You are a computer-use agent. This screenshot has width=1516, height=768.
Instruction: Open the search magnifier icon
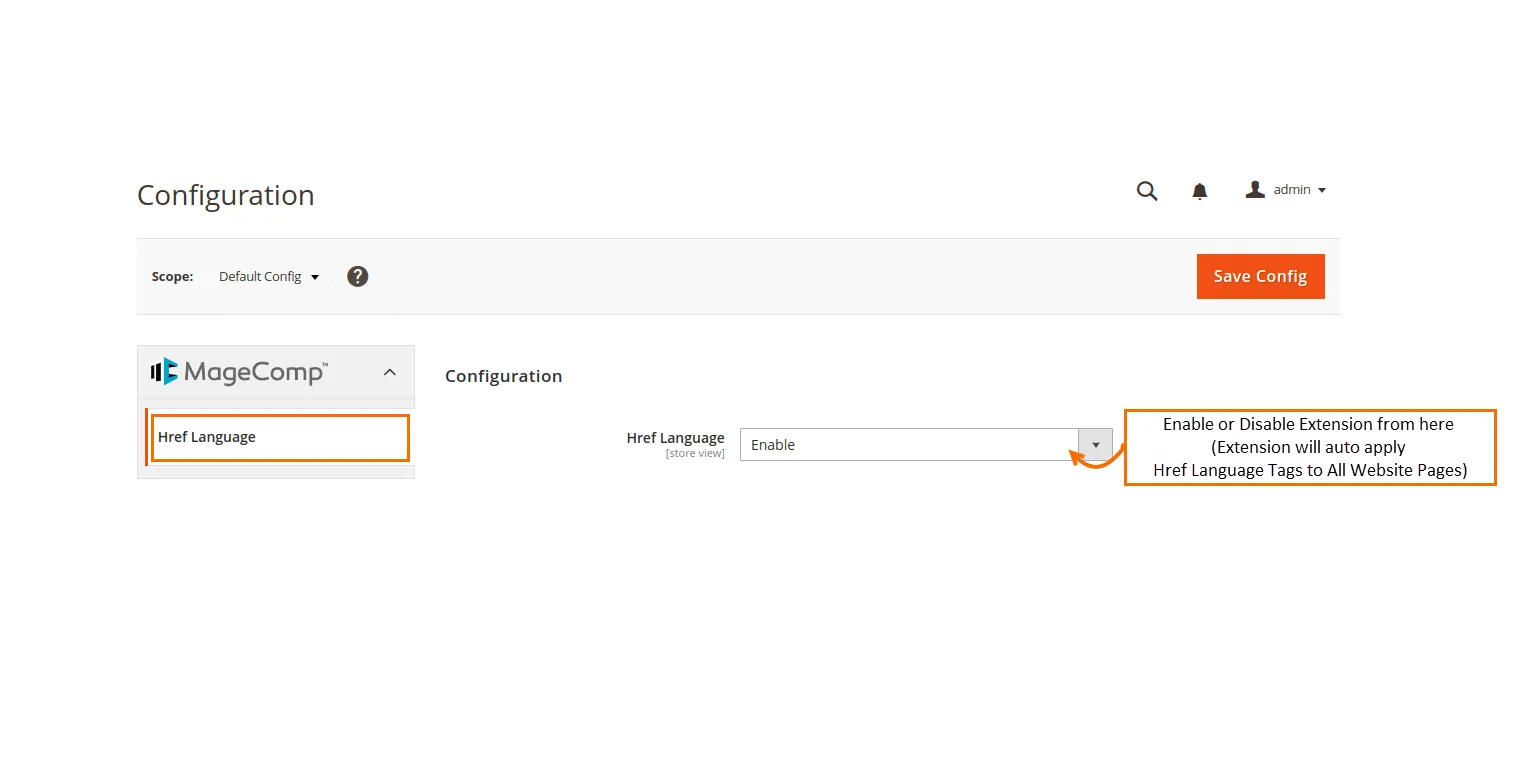pos(1147,191)
